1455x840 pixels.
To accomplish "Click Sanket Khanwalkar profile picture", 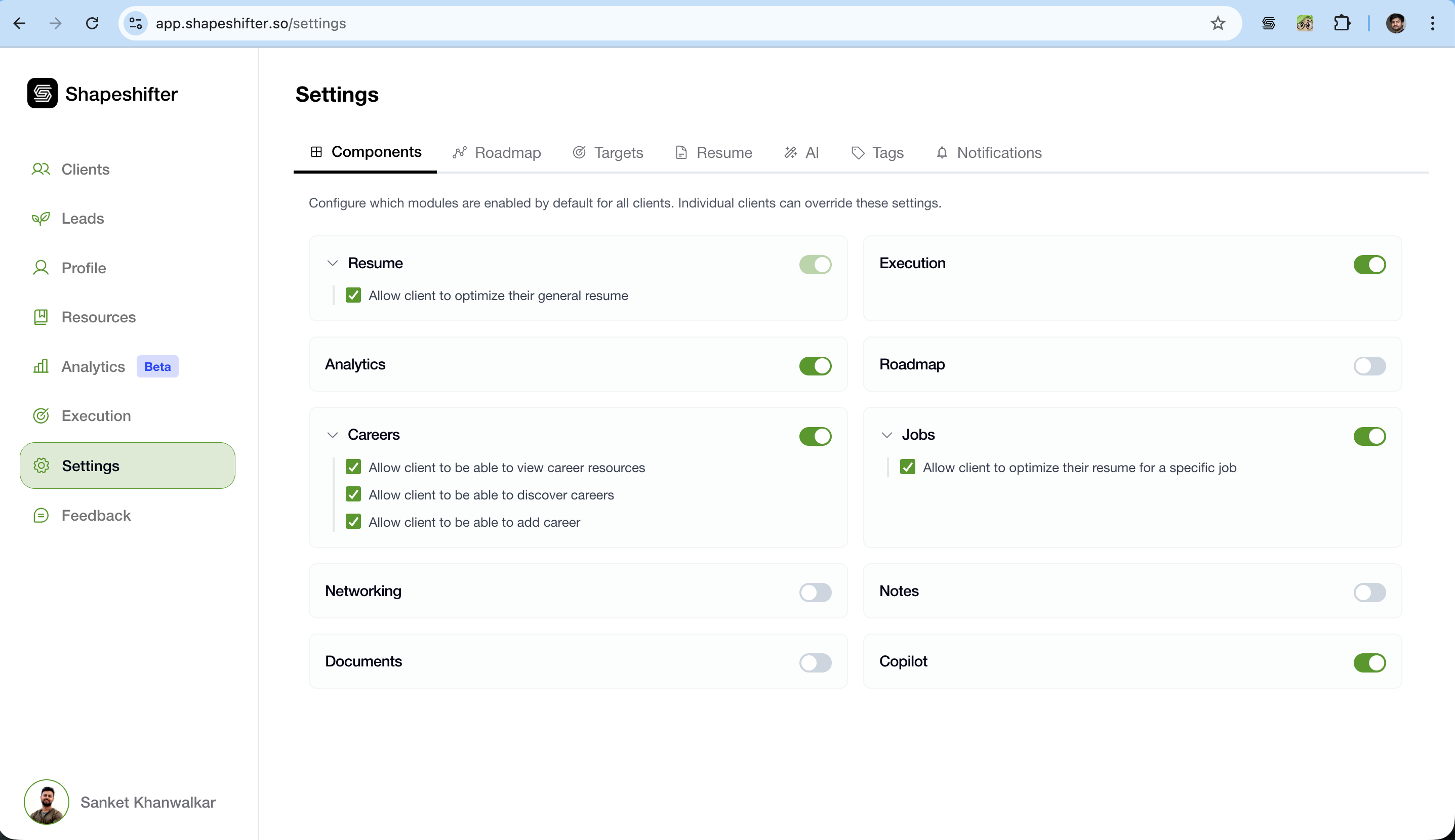I will [x=46, y=802].
